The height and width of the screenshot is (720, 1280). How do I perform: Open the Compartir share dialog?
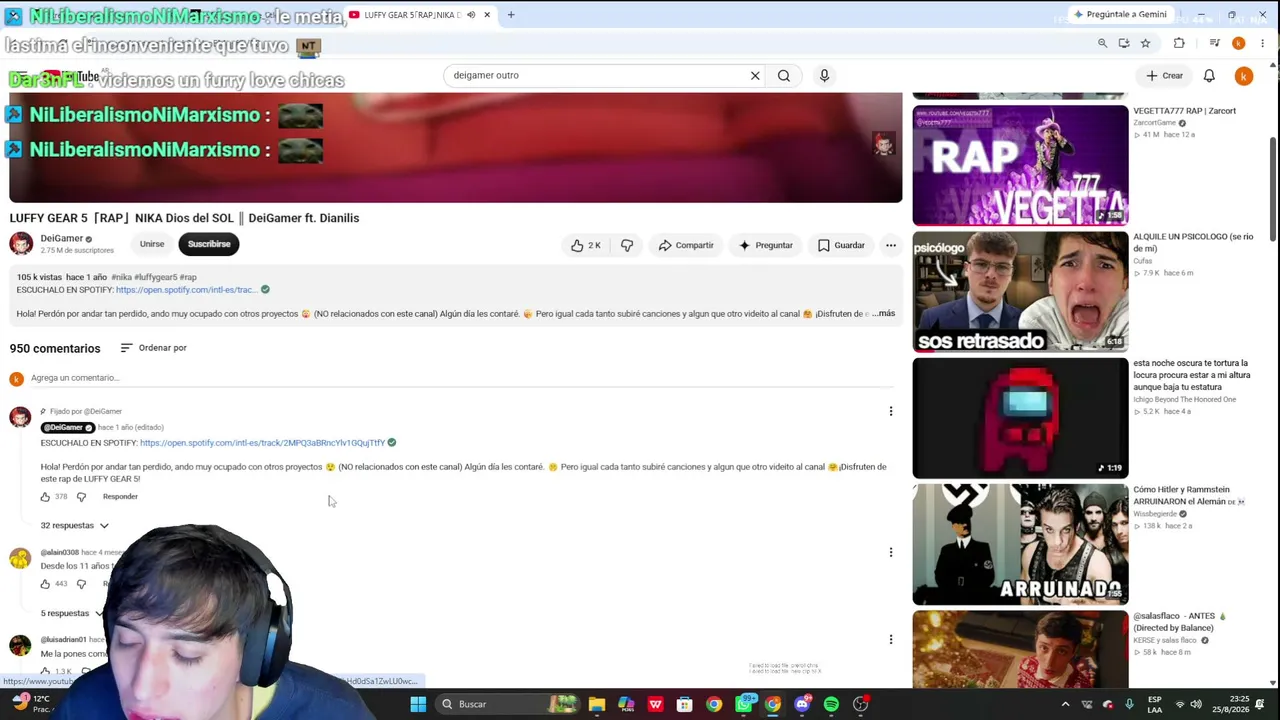tap(686, 245)
